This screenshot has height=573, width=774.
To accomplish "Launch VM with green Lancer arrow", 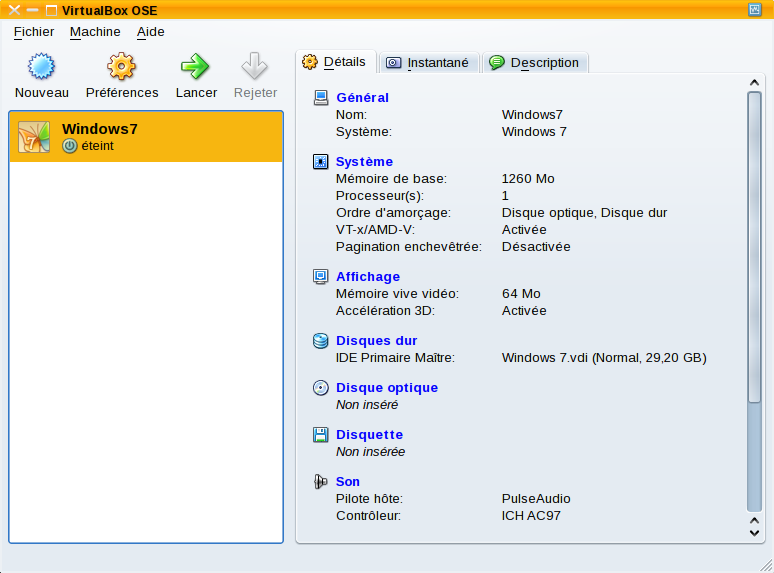I will tap(195, 66).
